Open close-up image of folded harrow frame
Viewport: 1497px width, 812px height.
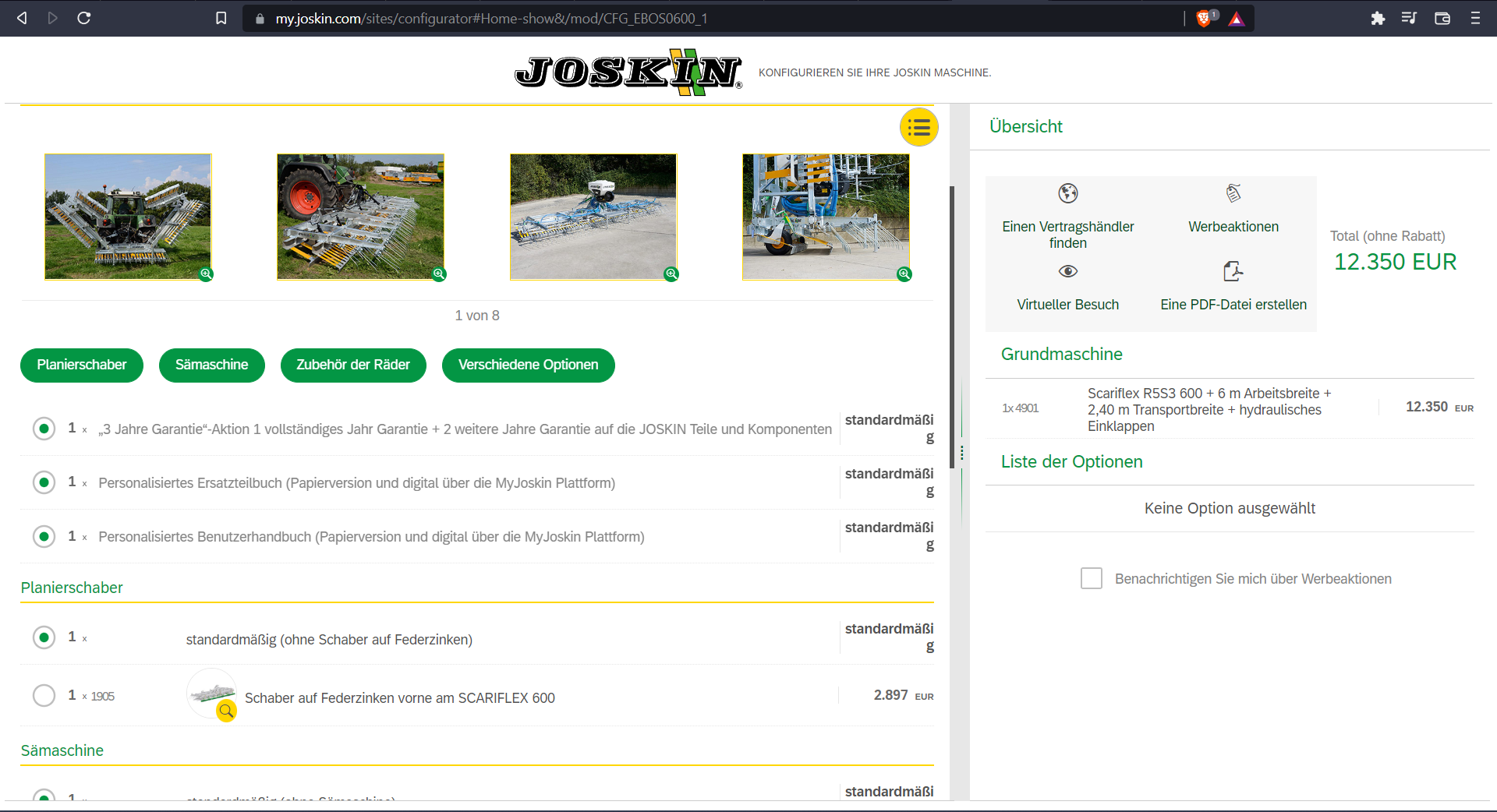826,216
